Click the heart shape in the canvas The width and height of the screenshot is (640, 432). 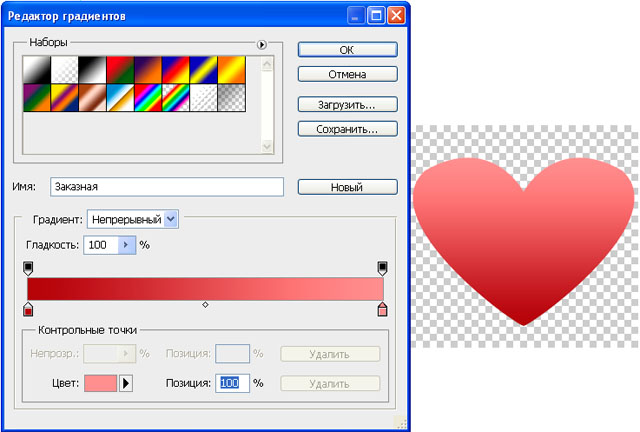click(524, 241)
